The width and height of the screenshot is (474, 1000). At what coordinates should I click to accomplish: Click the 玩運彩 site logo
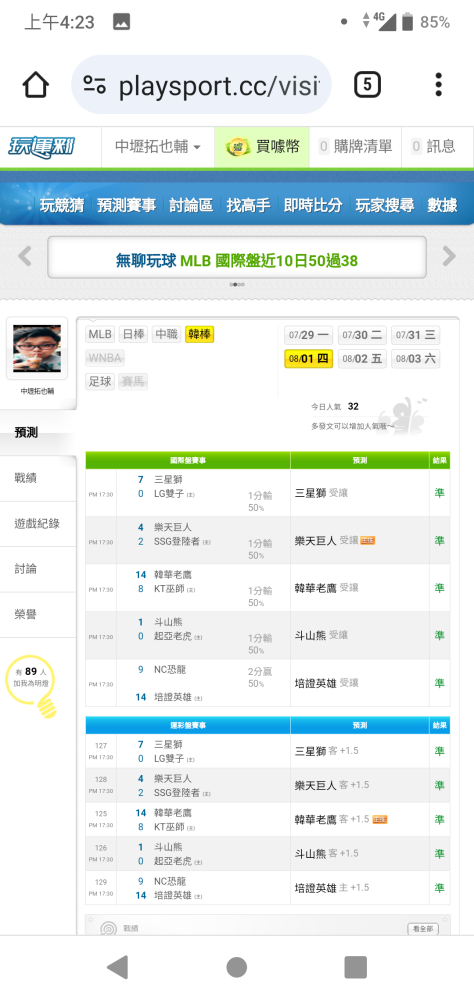pyautogui.click(x=42, y=147)
